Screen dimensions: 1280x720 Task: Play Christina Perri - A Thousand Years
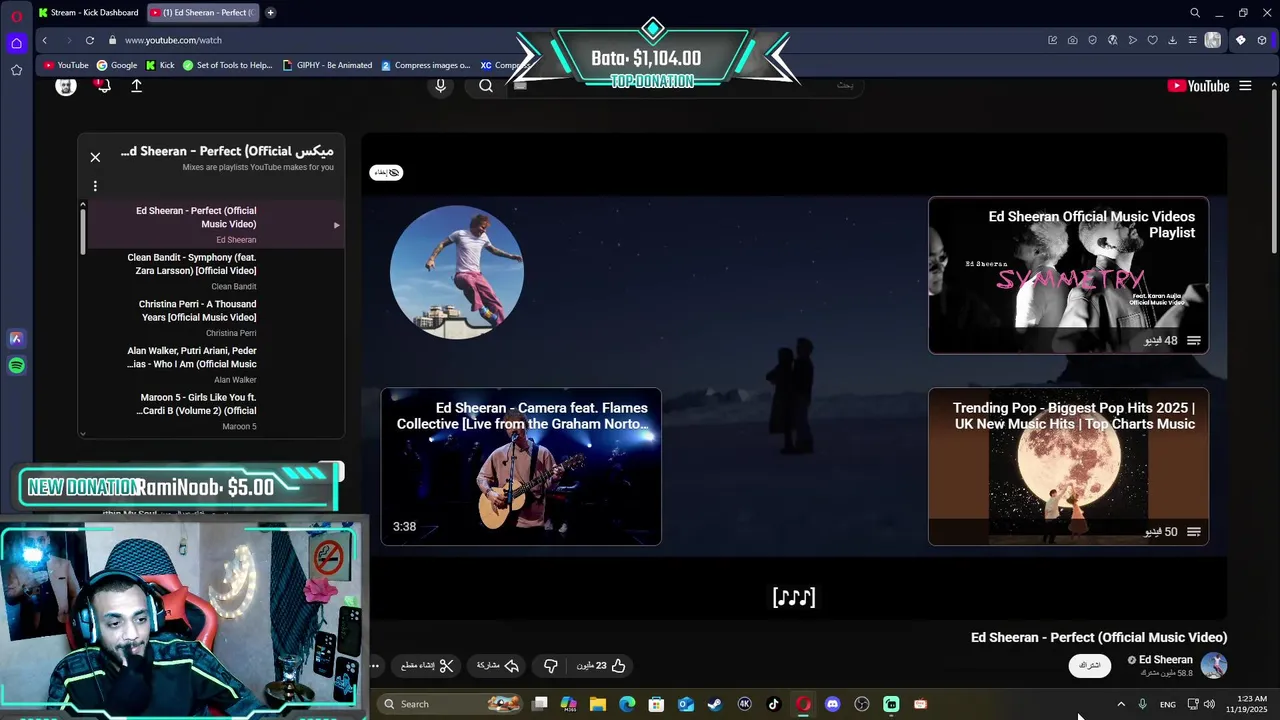click(x=215, y=318)
